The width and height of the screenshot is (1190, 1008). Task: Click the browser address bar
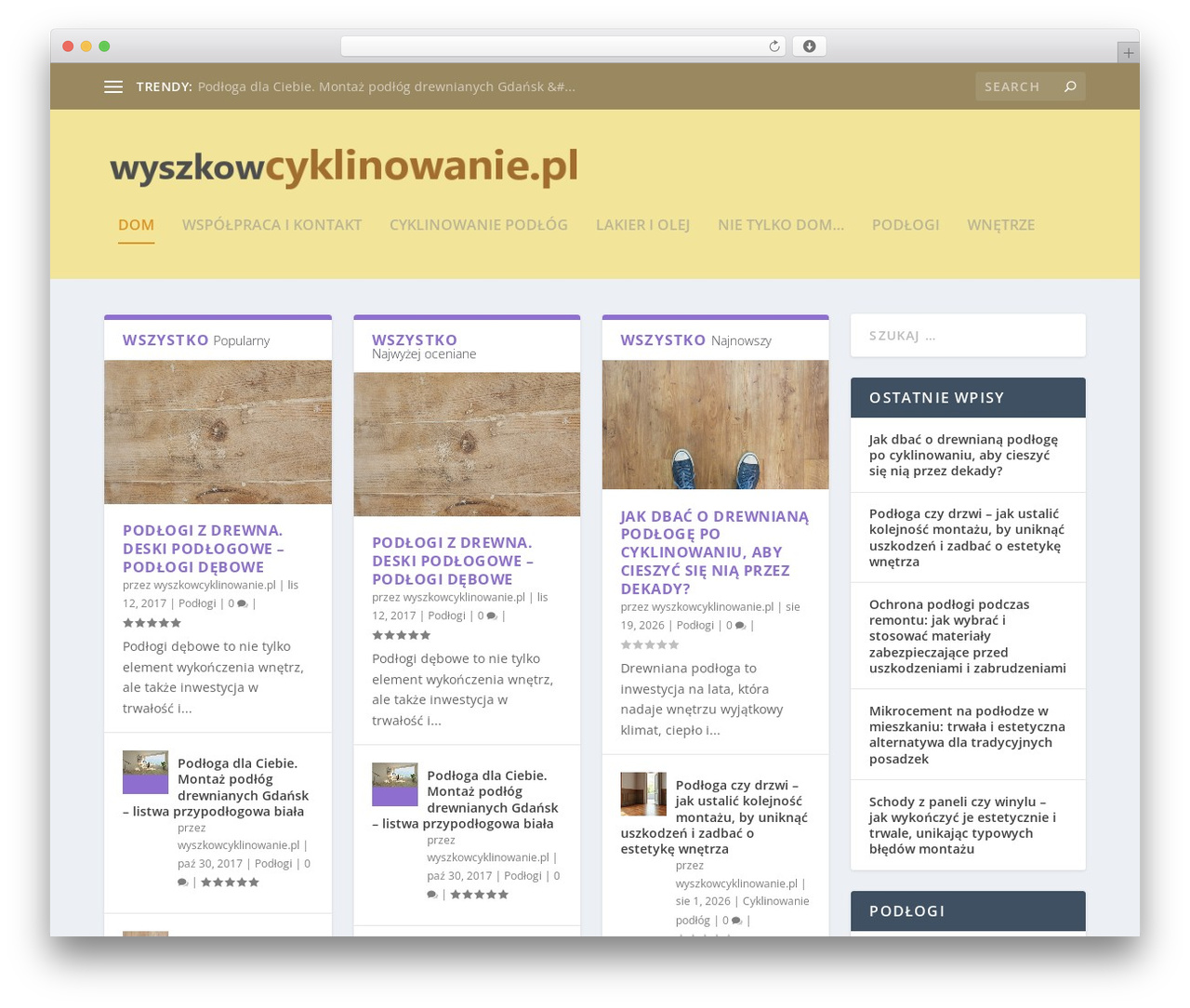point(562,46)
